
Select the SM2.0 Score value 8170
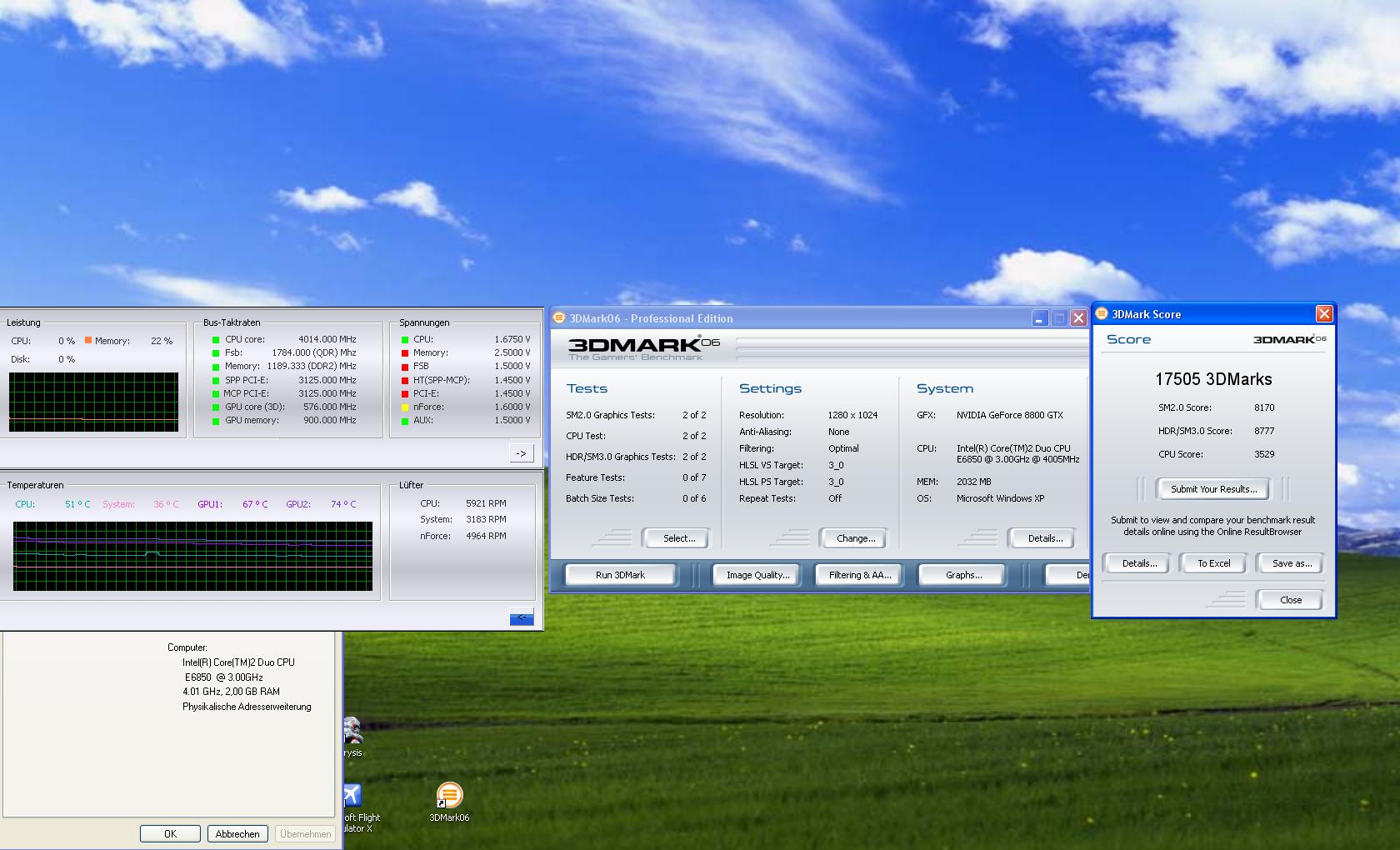pos(1264,407)
